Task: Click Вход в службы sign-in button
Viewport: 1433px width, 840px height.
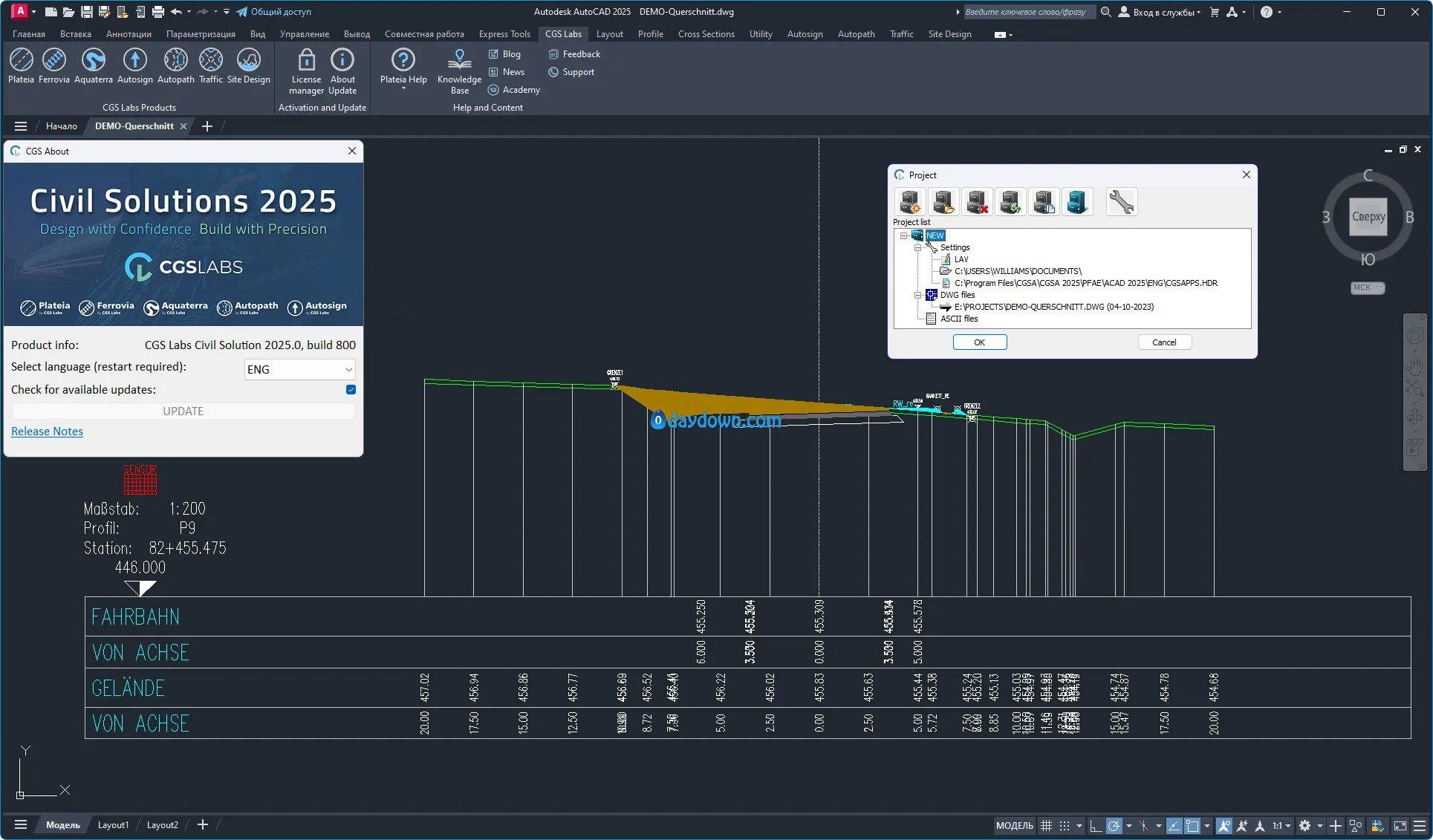Action: (1160, 12)
